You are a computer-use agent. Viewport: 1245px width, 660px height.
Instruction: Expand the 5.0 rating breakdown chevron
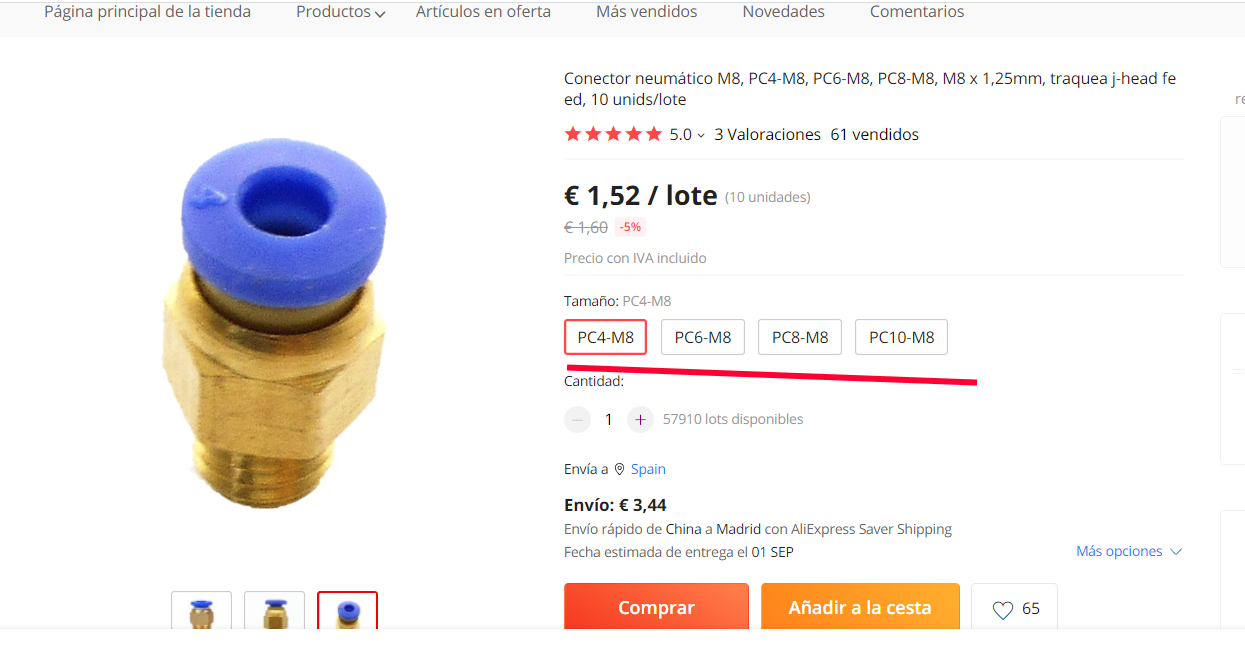click(x=701, y=135)
